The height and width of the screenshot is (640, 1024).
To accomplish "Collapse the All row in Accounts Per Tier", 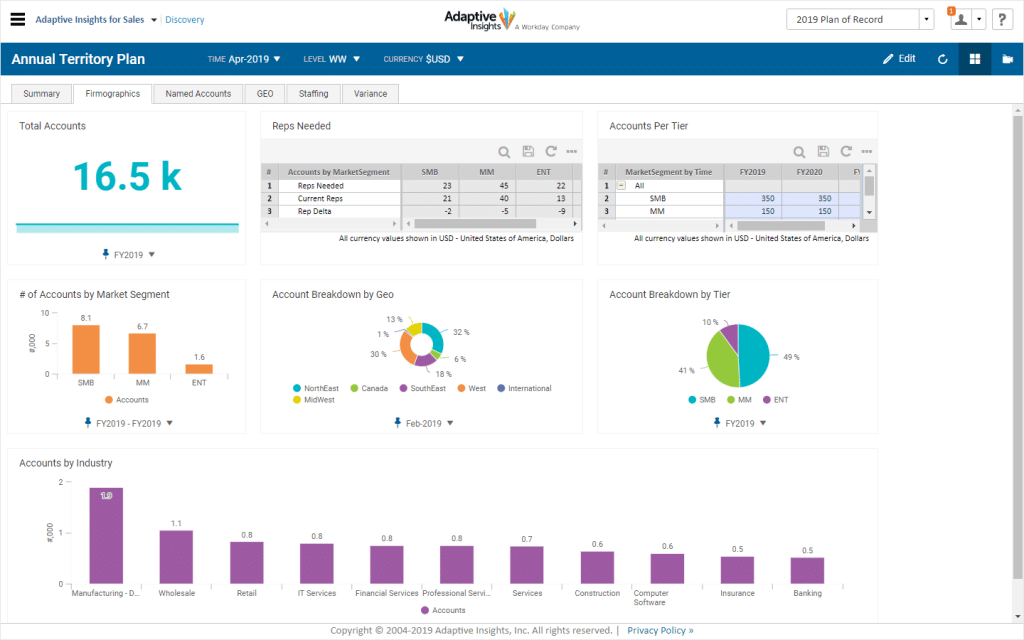I will point(622,185).
